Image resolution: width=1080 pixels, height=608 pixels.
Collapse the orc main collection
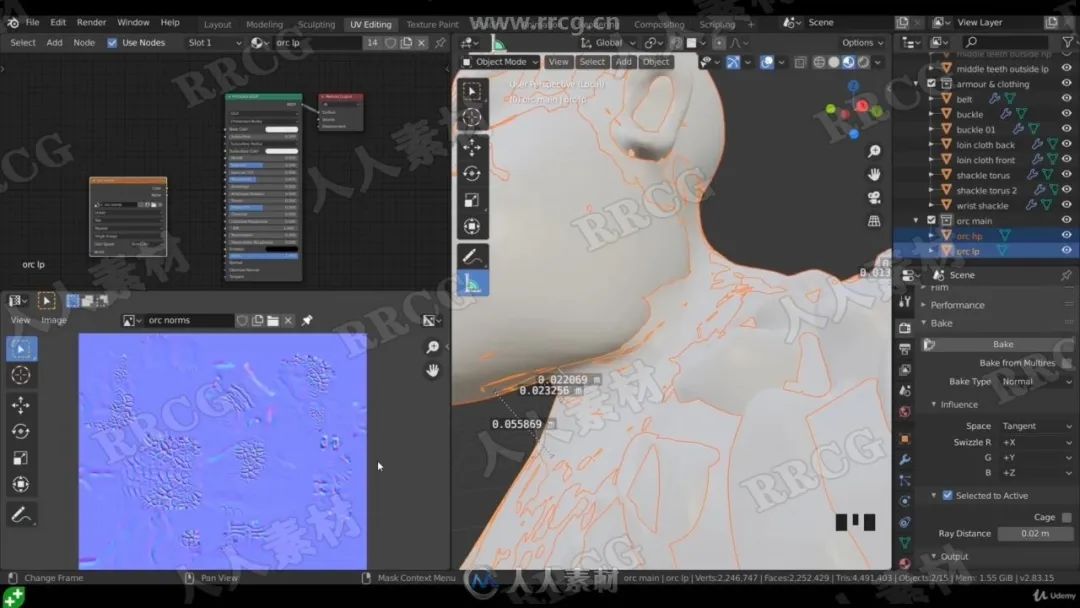[916, 221]
